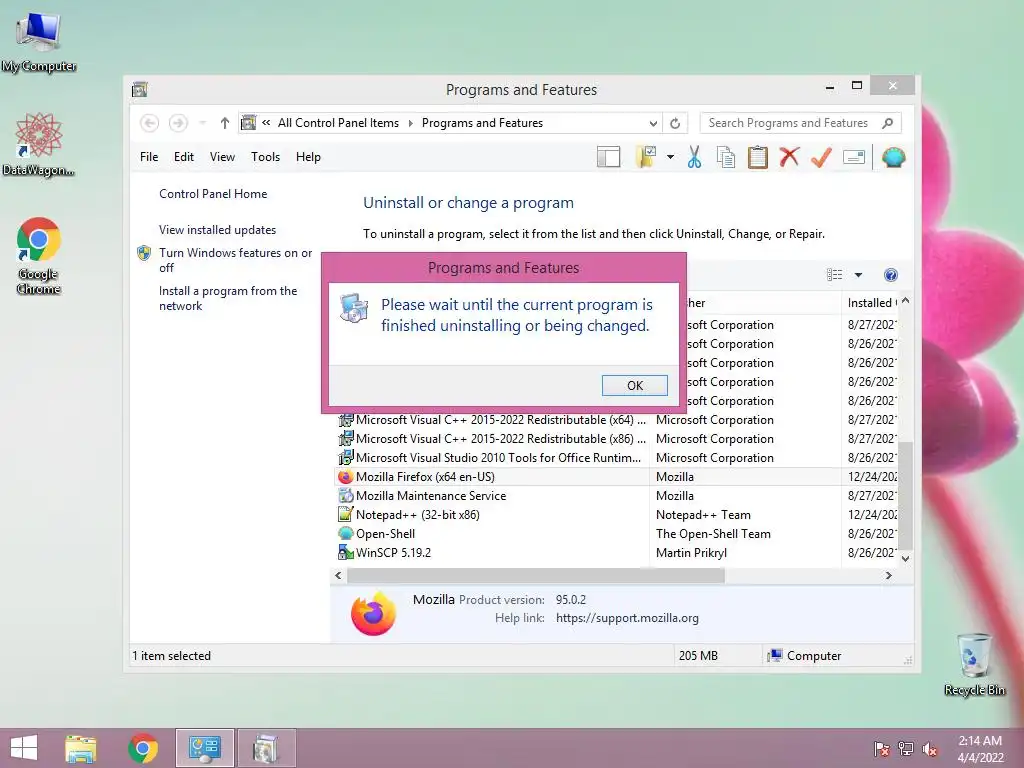Click the horizontal scrollbar left arrow
Viewport: 1024px width, 768px height.
(x=338, y=575)
